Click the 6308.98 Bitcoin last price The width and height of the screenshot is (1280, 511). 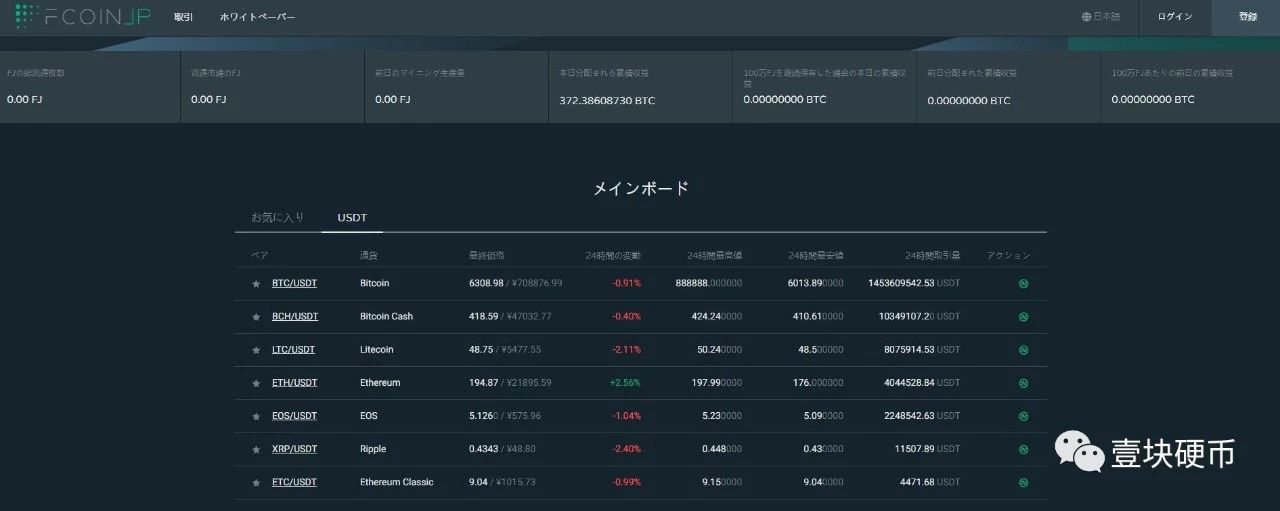click(487, 283)
